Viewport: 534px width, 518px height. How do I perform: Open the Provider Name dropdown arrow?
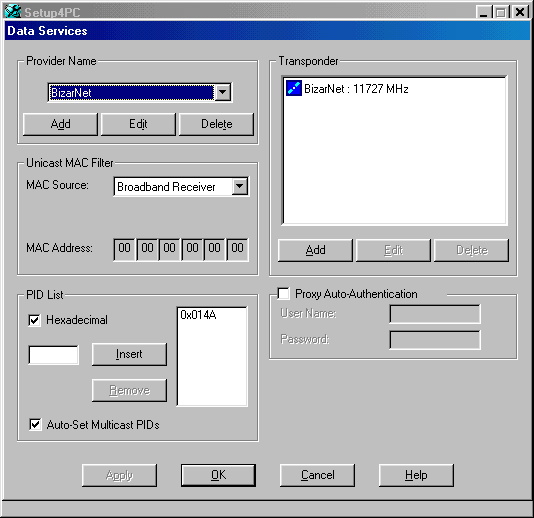[223, 92]
